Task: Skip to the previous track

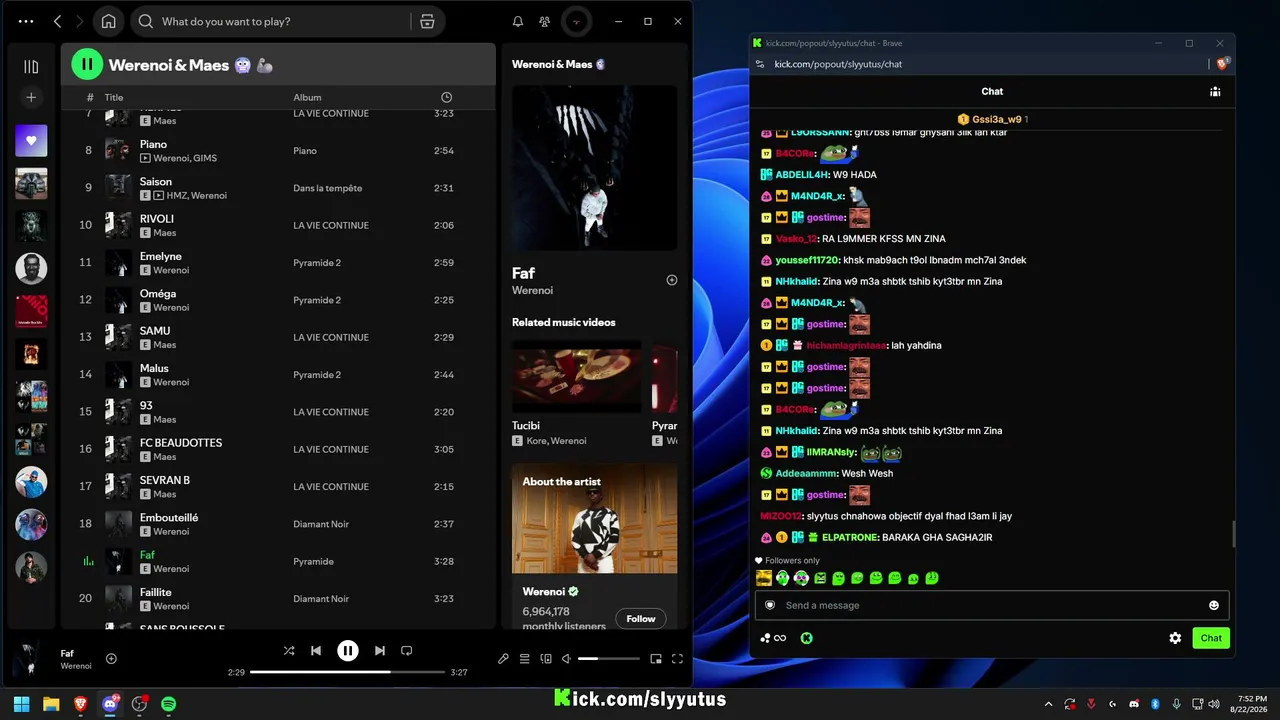Action: coord(316,651)
